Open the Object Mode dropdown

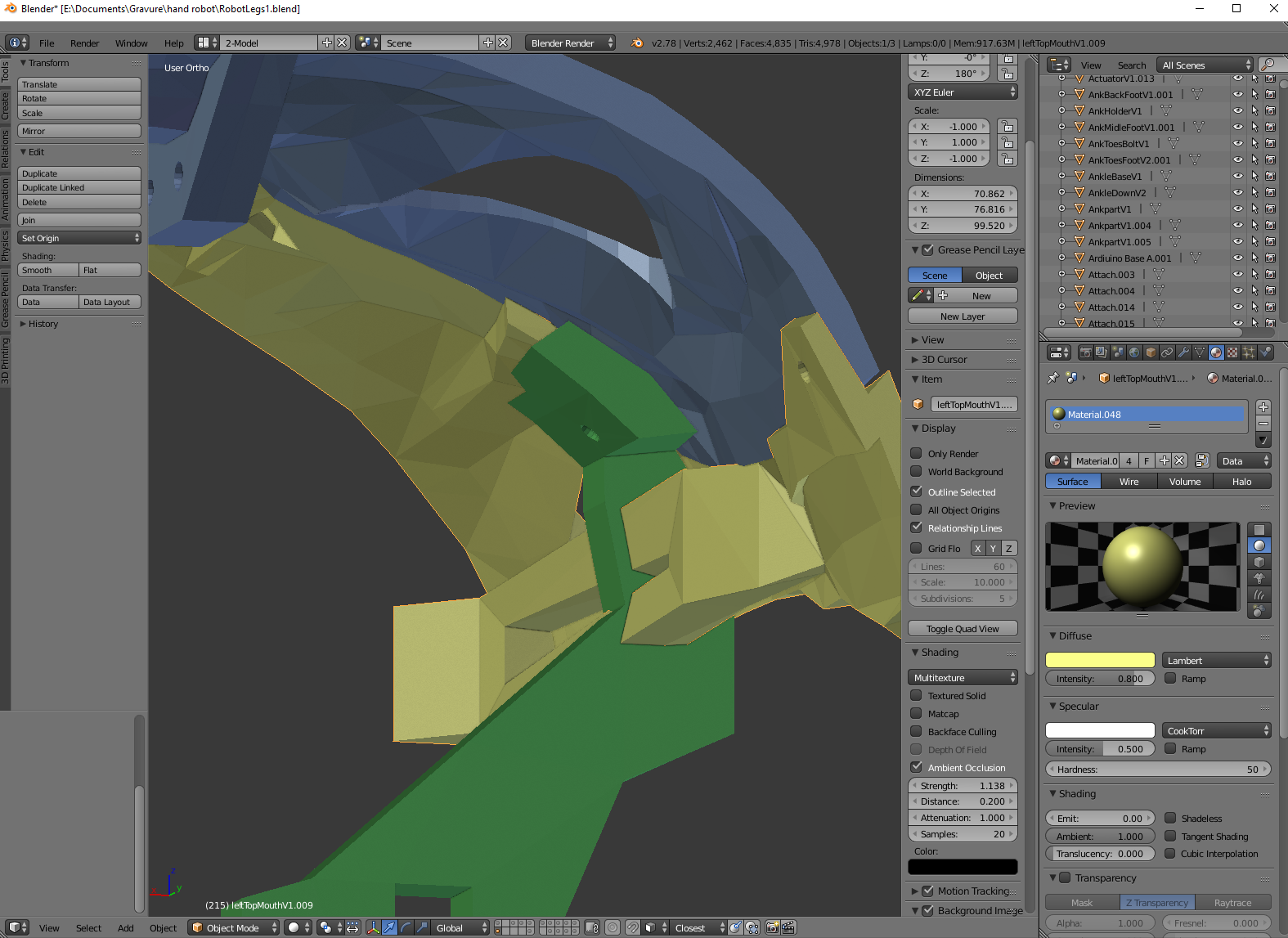[x=234, y=927]
